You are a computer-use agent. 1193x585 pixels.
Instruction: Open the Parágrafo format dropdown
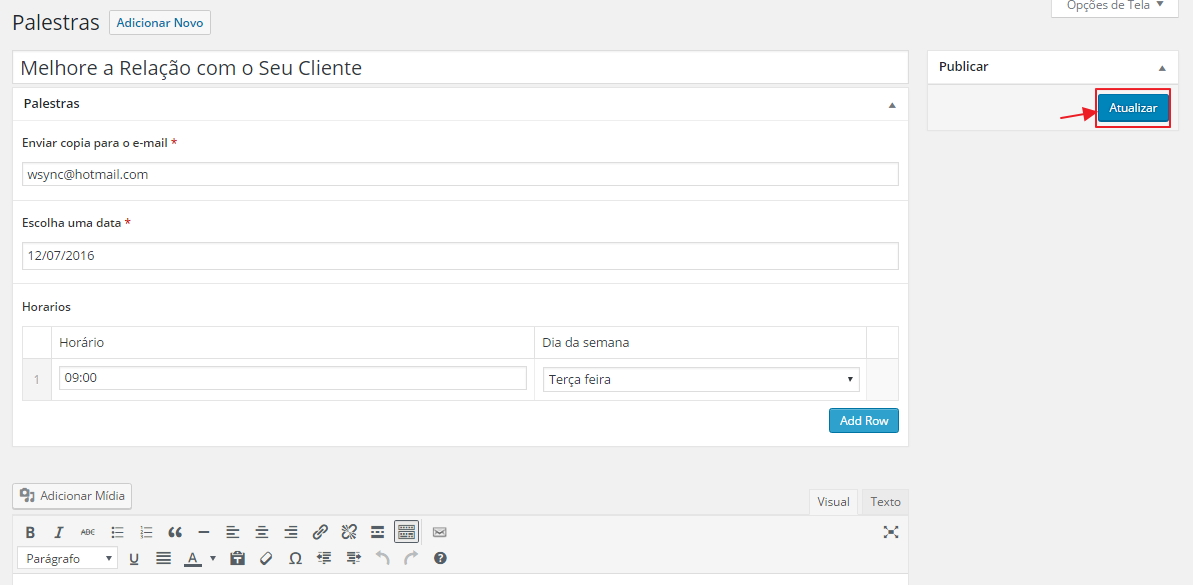pyautogui.click(x=67, y=558)
